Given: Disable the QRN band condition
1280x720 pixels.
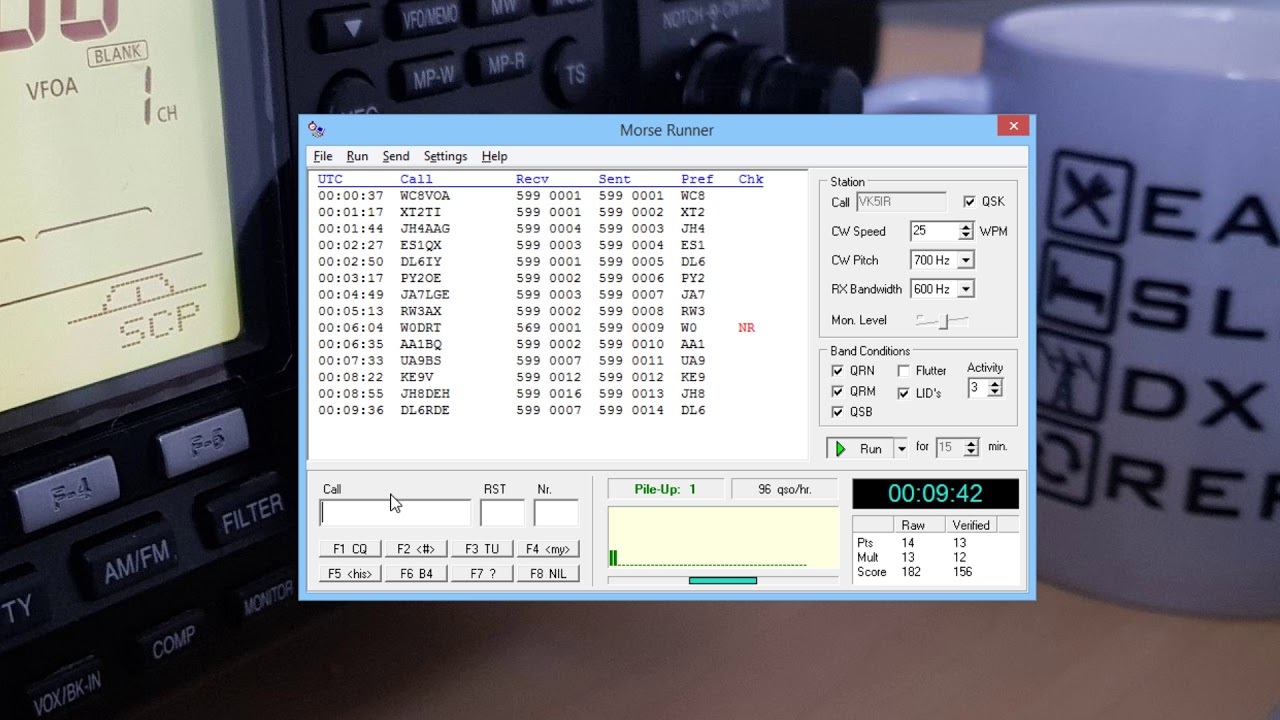Looking at the screenshot, I should (x=837, y=370).
